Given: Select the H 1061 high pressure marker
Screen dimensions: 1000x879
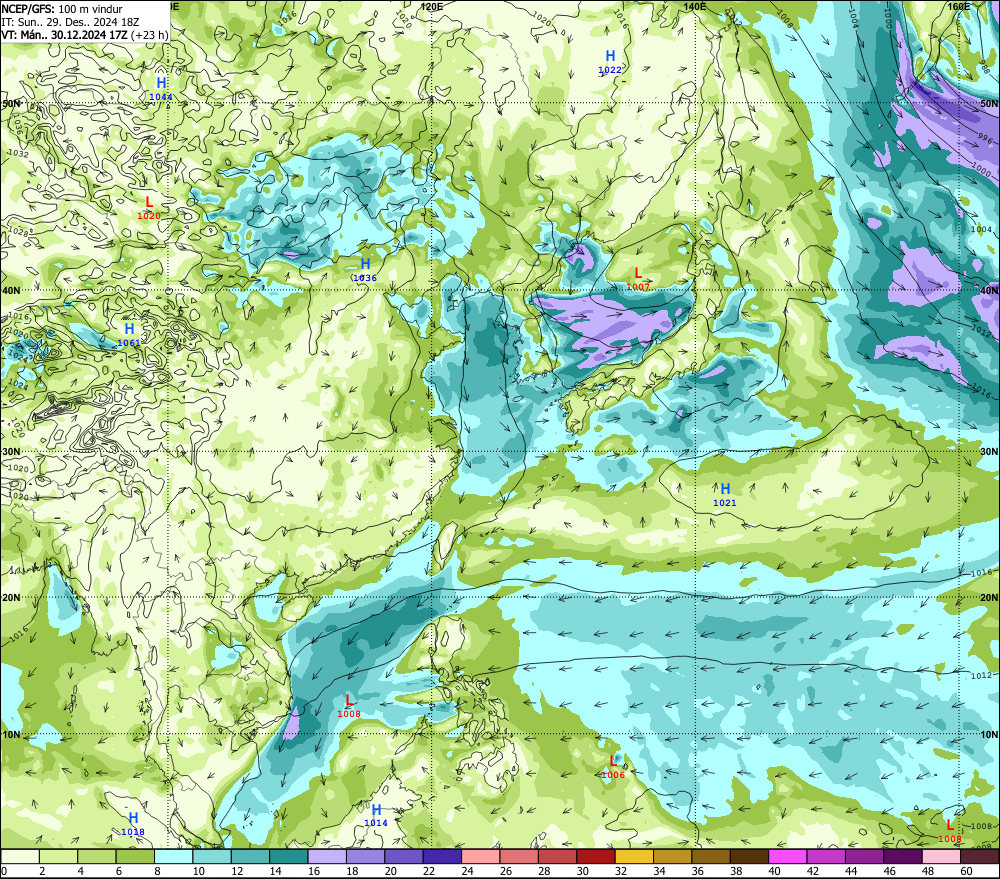Looking at the screenshot, I should pos(129,335).
